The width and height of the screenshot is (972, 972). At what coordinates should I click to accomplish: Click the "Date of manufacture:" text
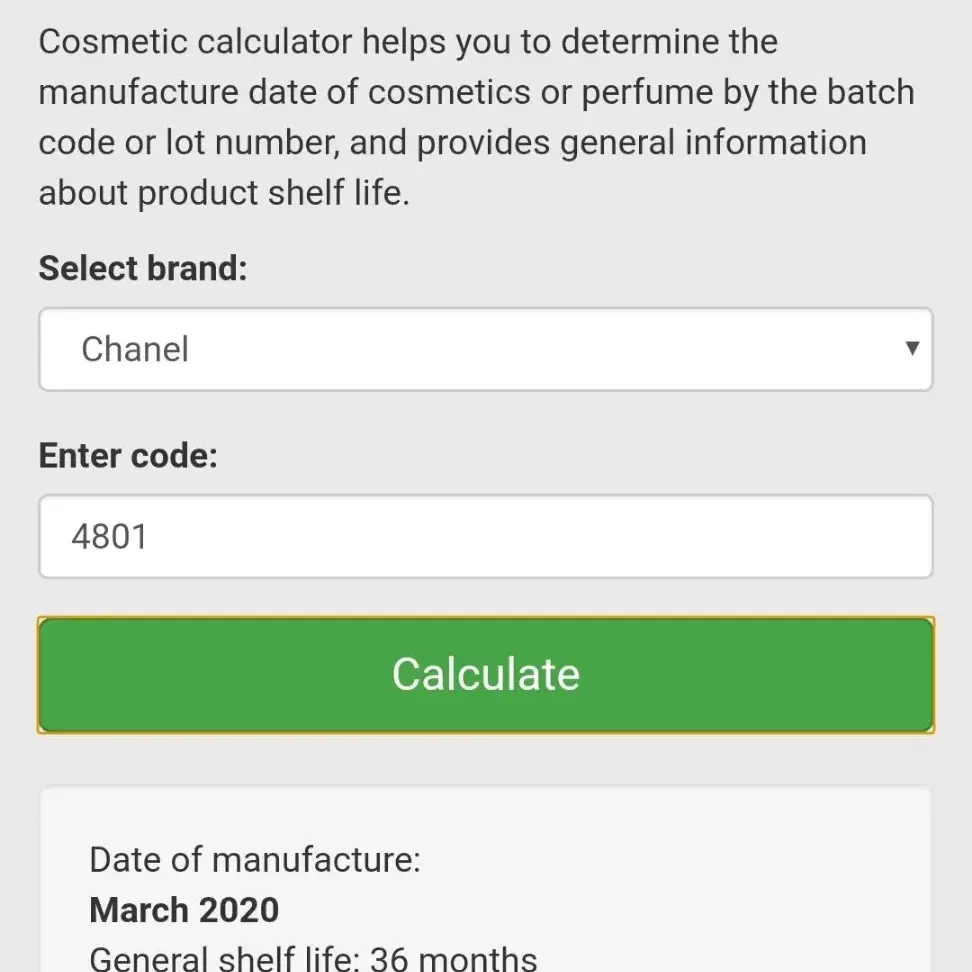pos(255,859)
